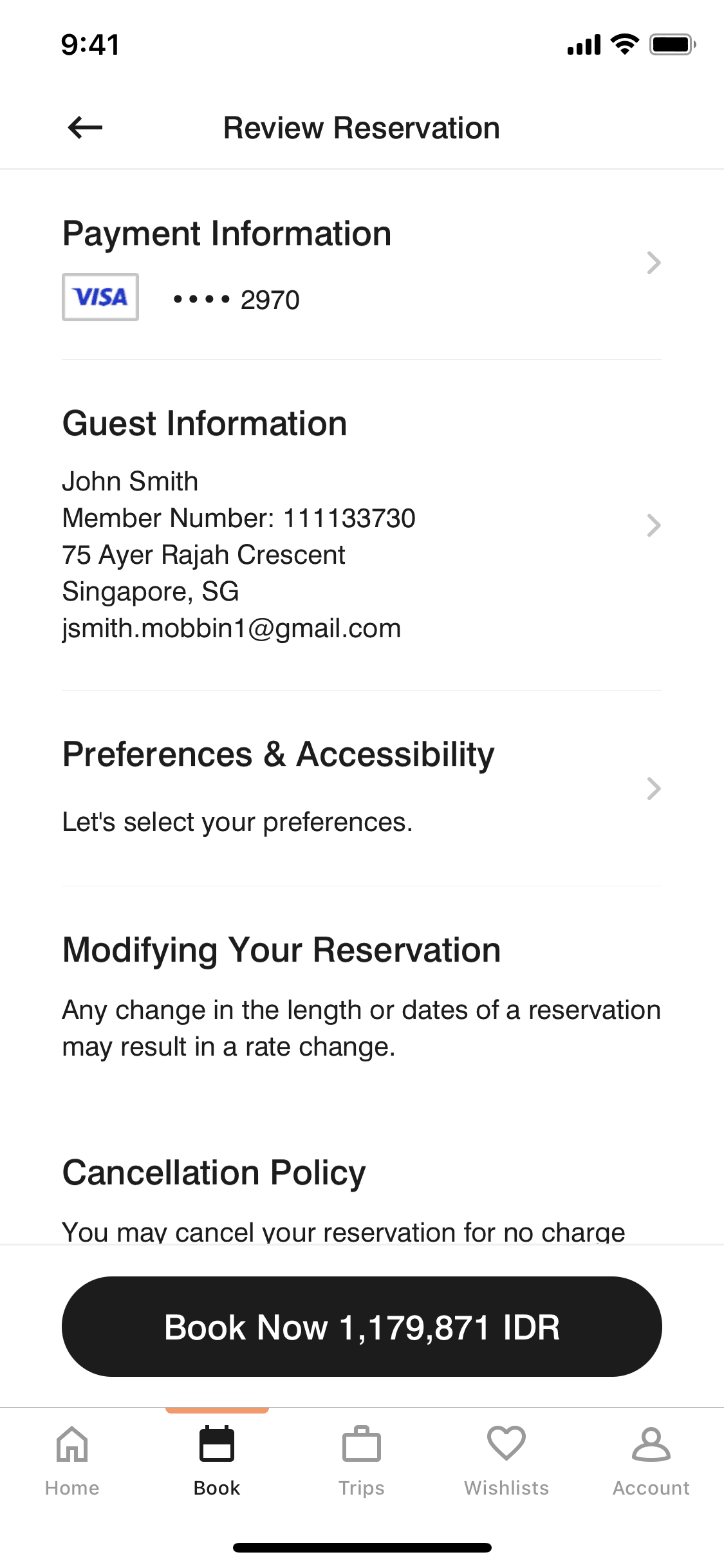
Task: Open the Trips suitcase icon
Action: click(362, 1444)
